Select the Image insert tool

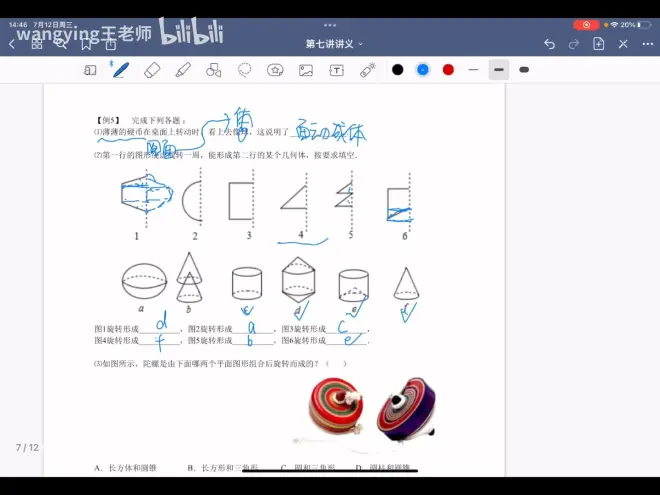click(x=306, y=70)
